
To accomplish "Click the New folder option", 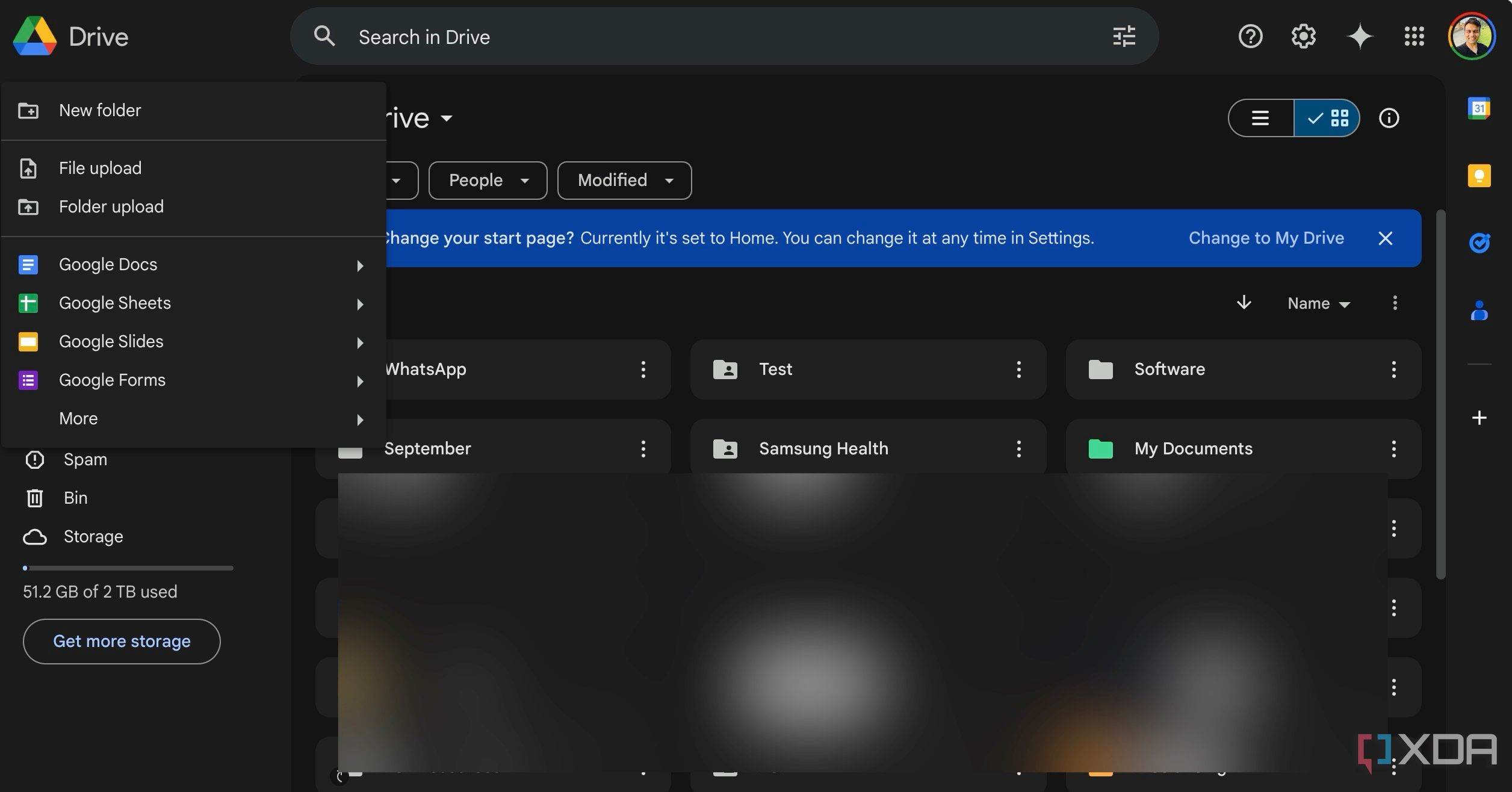I will pos(100,110).
